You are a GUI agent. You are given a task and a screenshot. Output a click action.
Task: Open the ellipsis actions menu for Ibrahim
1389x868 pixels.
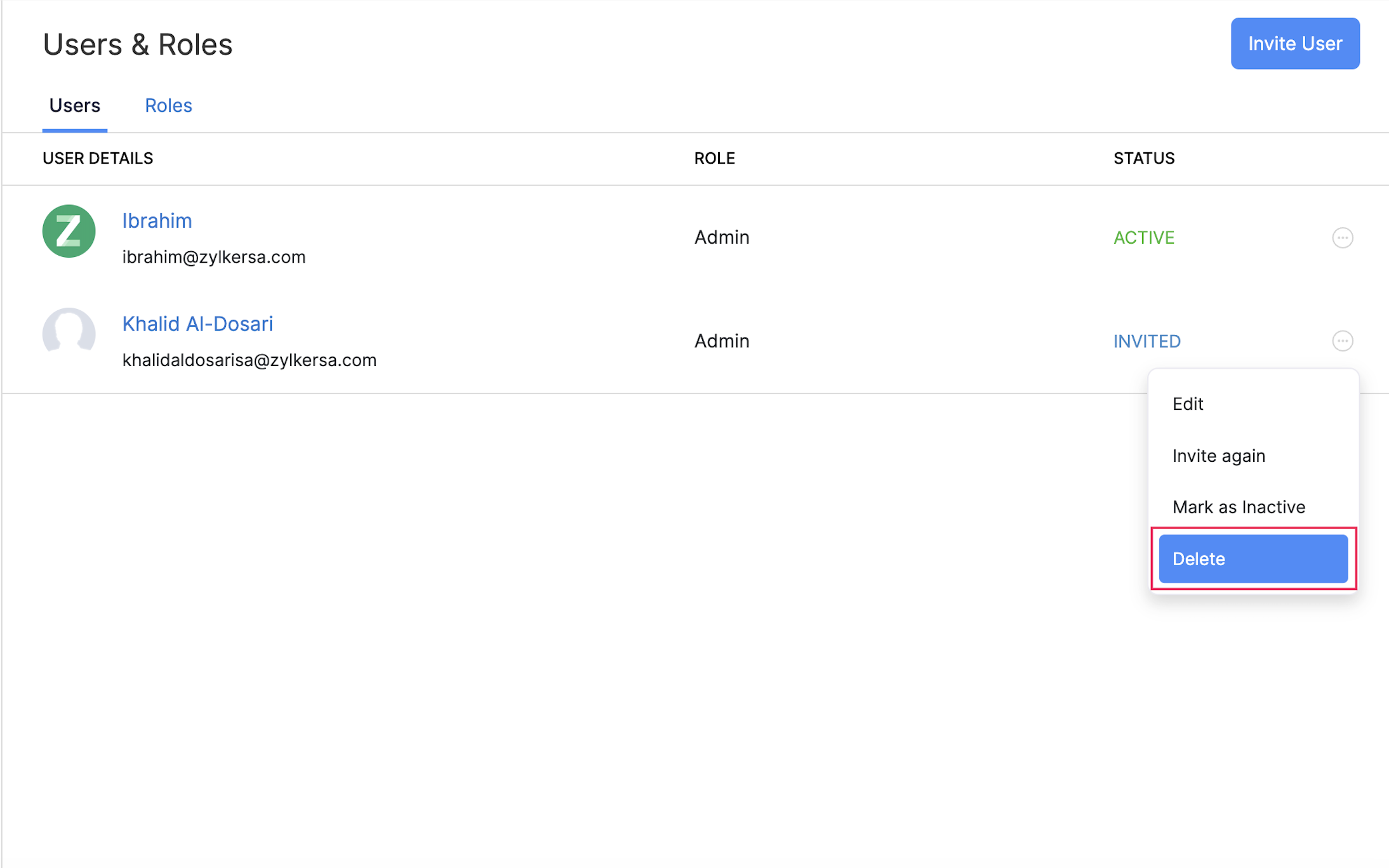point(1343,237)
